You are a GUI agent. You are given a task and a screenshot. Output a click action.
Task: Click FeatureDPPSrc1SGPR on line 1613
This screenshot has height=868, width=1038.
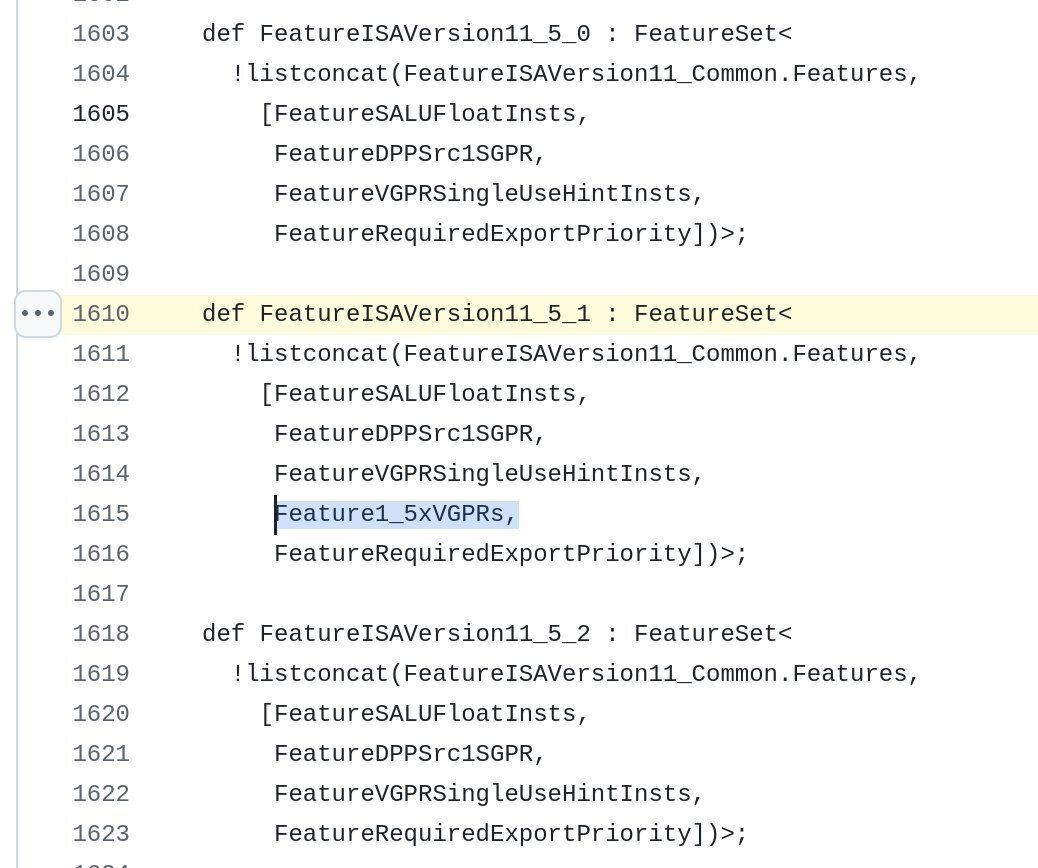[404, 434]
